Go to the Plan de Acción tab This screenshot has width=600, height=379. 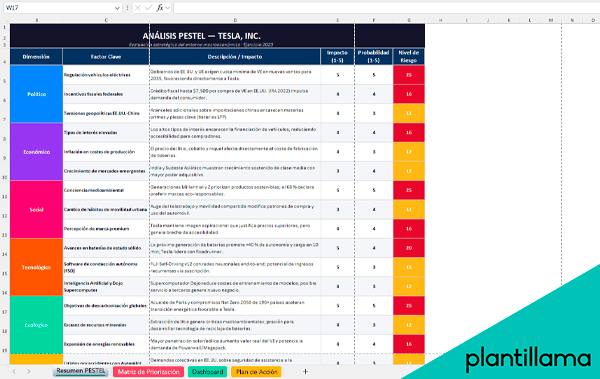click(x=256, y=372)
